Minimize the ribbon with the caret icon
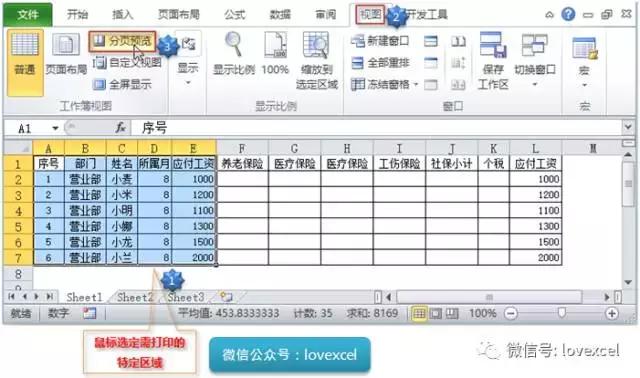640x378 pixels. coord(549,15)
